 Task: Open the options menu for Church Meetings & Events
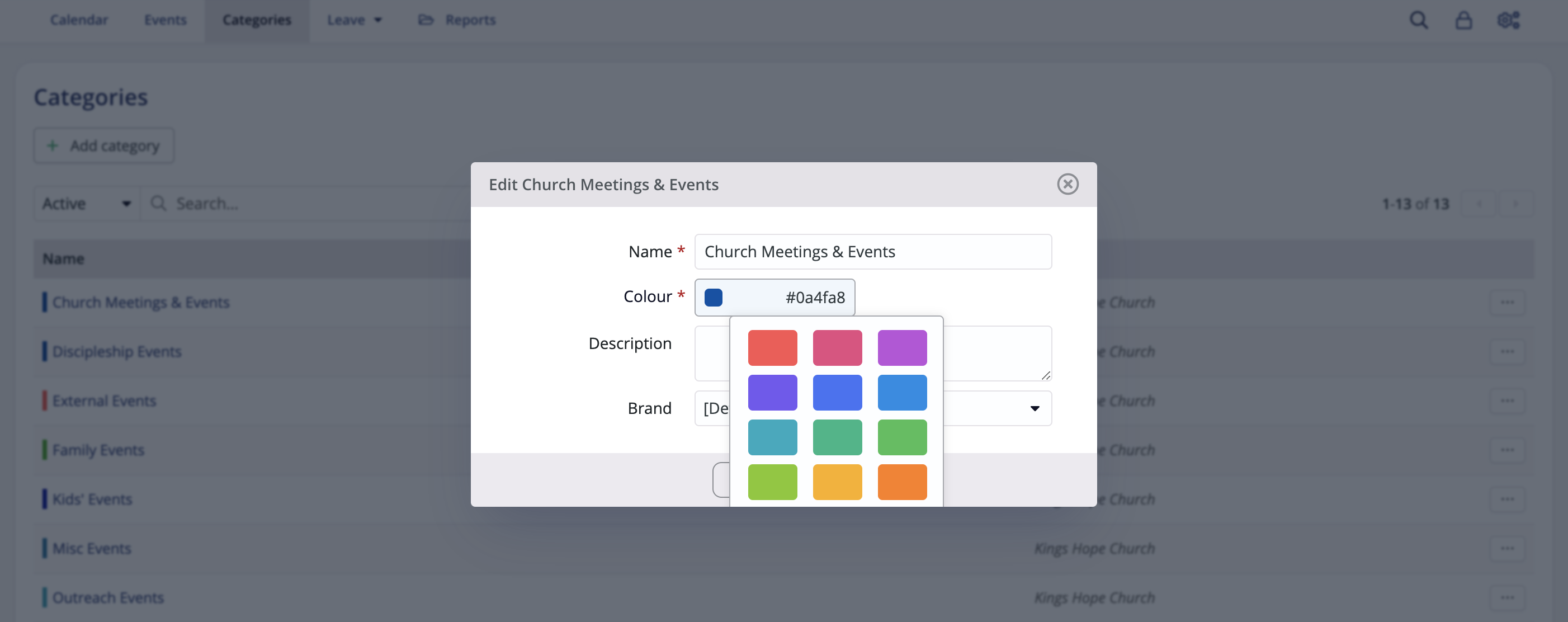coord(1508,302)
